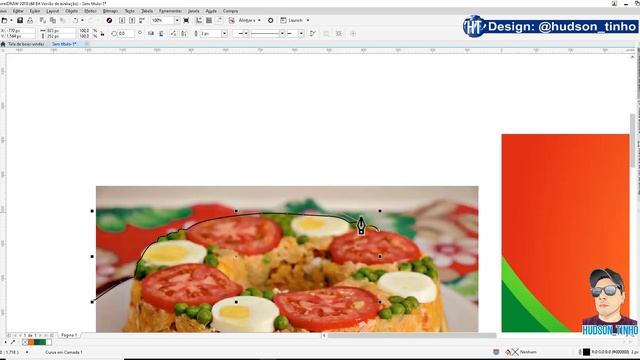
Task: Expand the New document dropdown arrow
Action: (11, 20)
